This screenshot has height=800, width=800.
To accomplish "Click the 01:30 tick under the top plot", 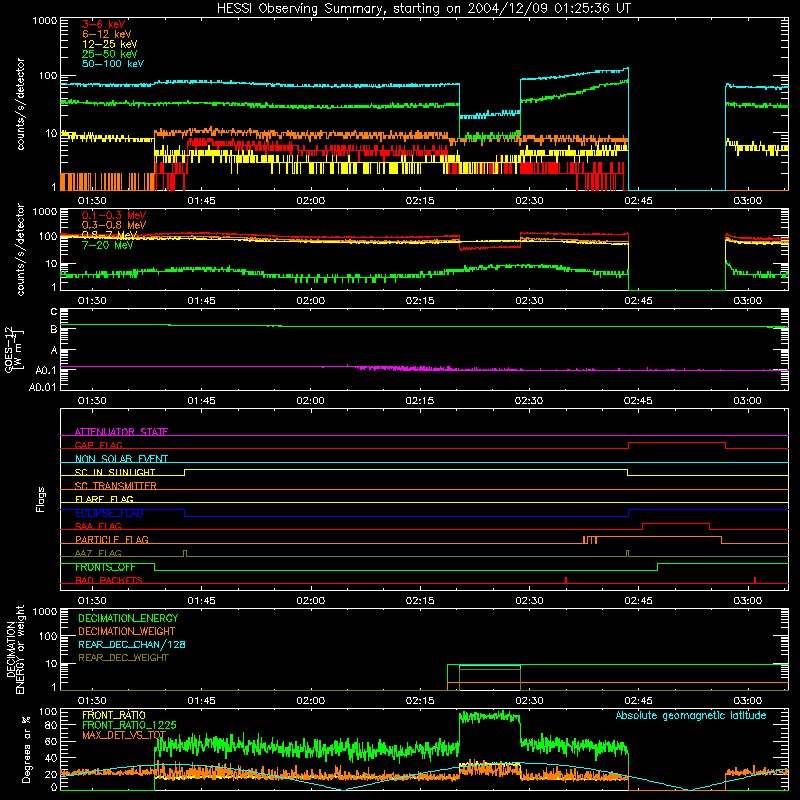I will 92,201.
